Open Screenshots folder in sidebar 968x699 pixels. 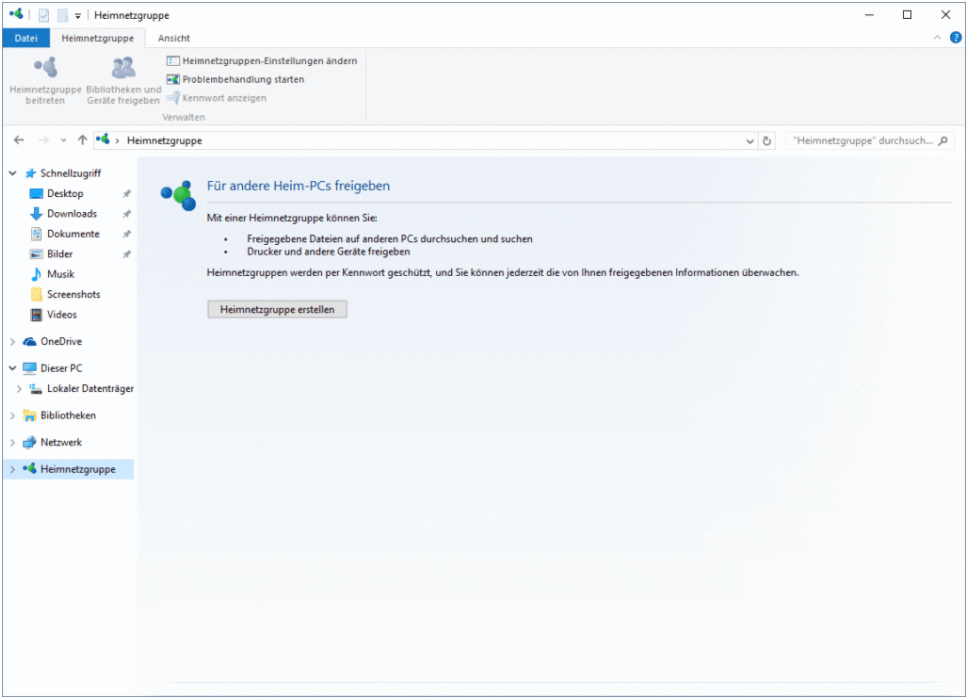(73, 295)
